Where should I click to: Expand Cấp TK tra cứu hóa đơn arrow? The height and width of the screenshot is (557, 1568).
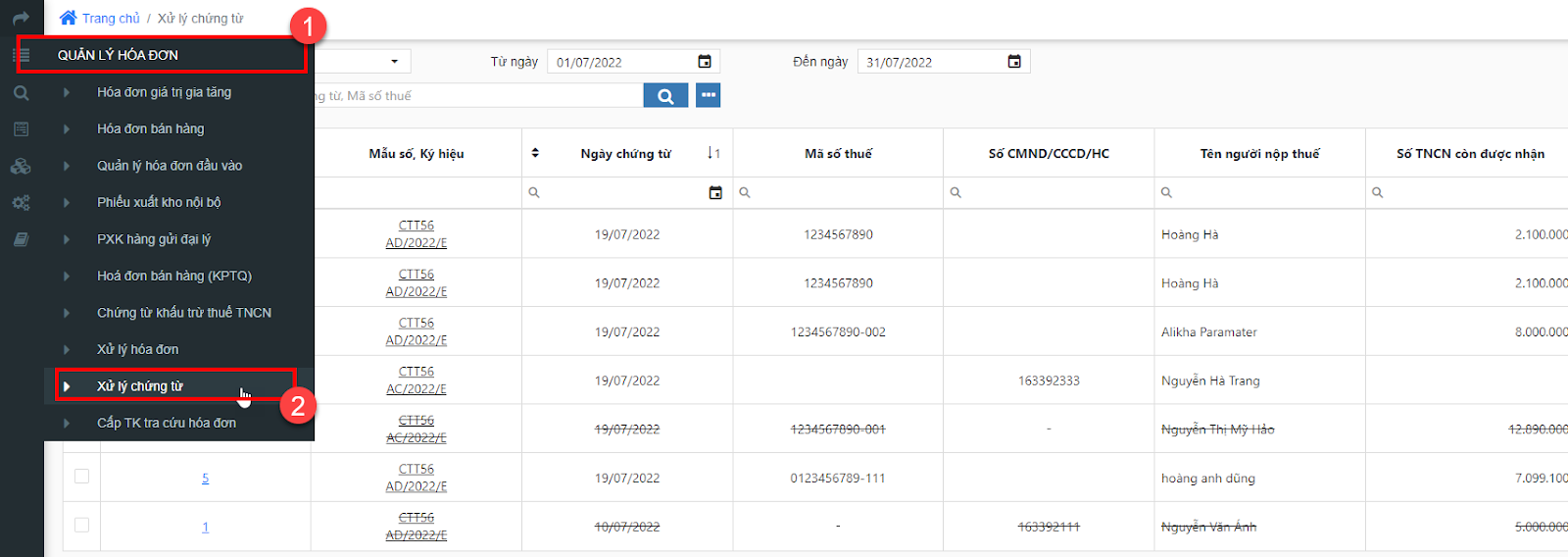(67, 423)
